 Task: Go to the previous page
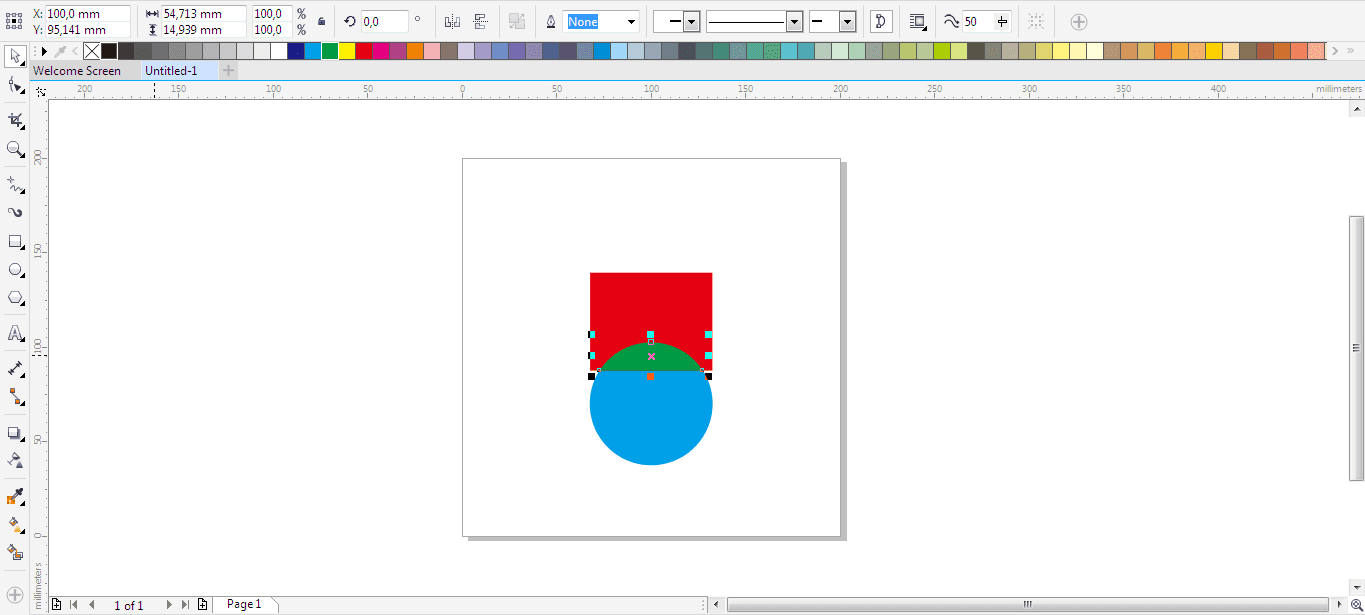coord(92,605)
